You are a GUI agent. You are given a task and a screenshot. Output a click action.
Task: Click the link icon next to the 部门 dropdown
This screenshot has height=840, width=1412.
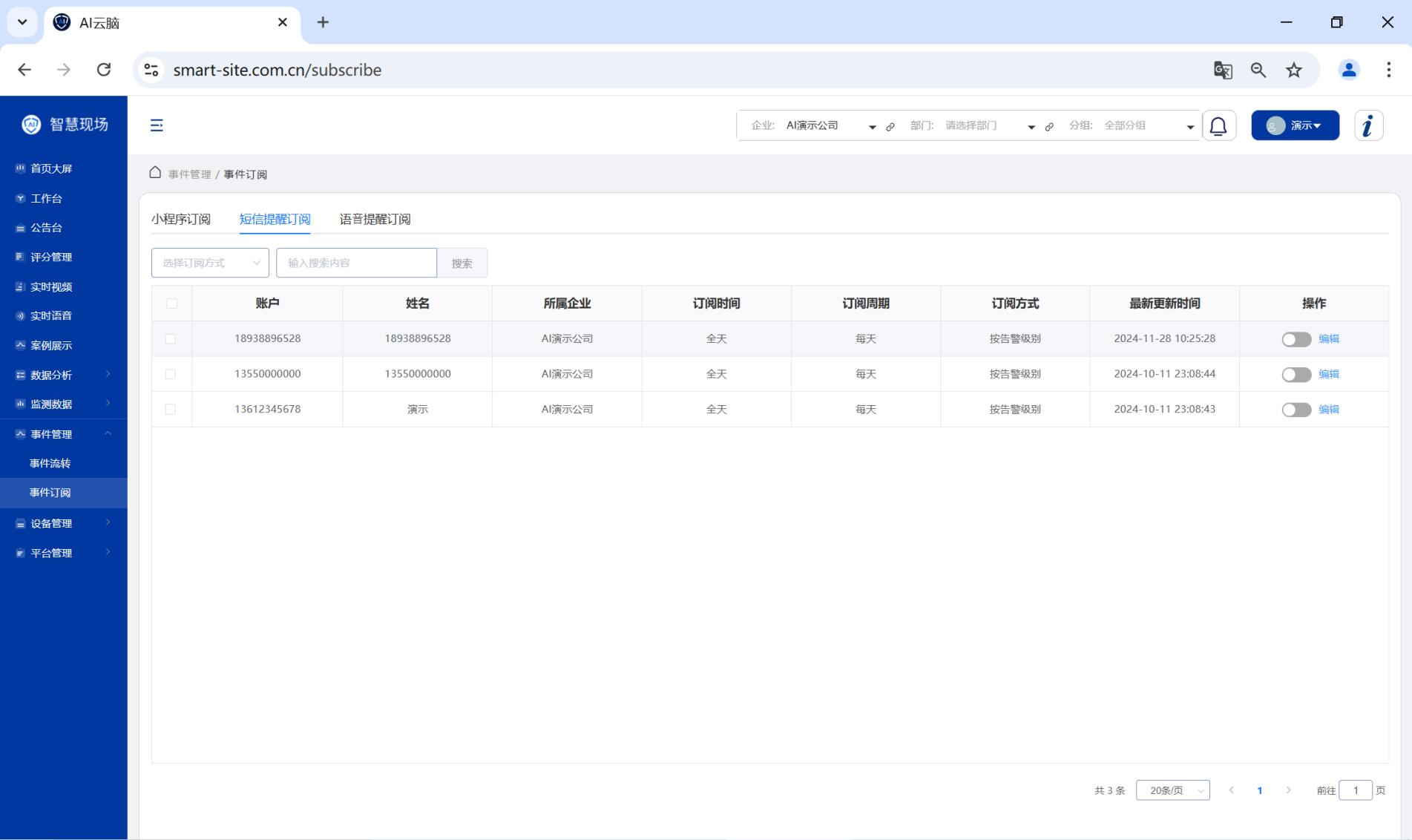click(1049, 127)
